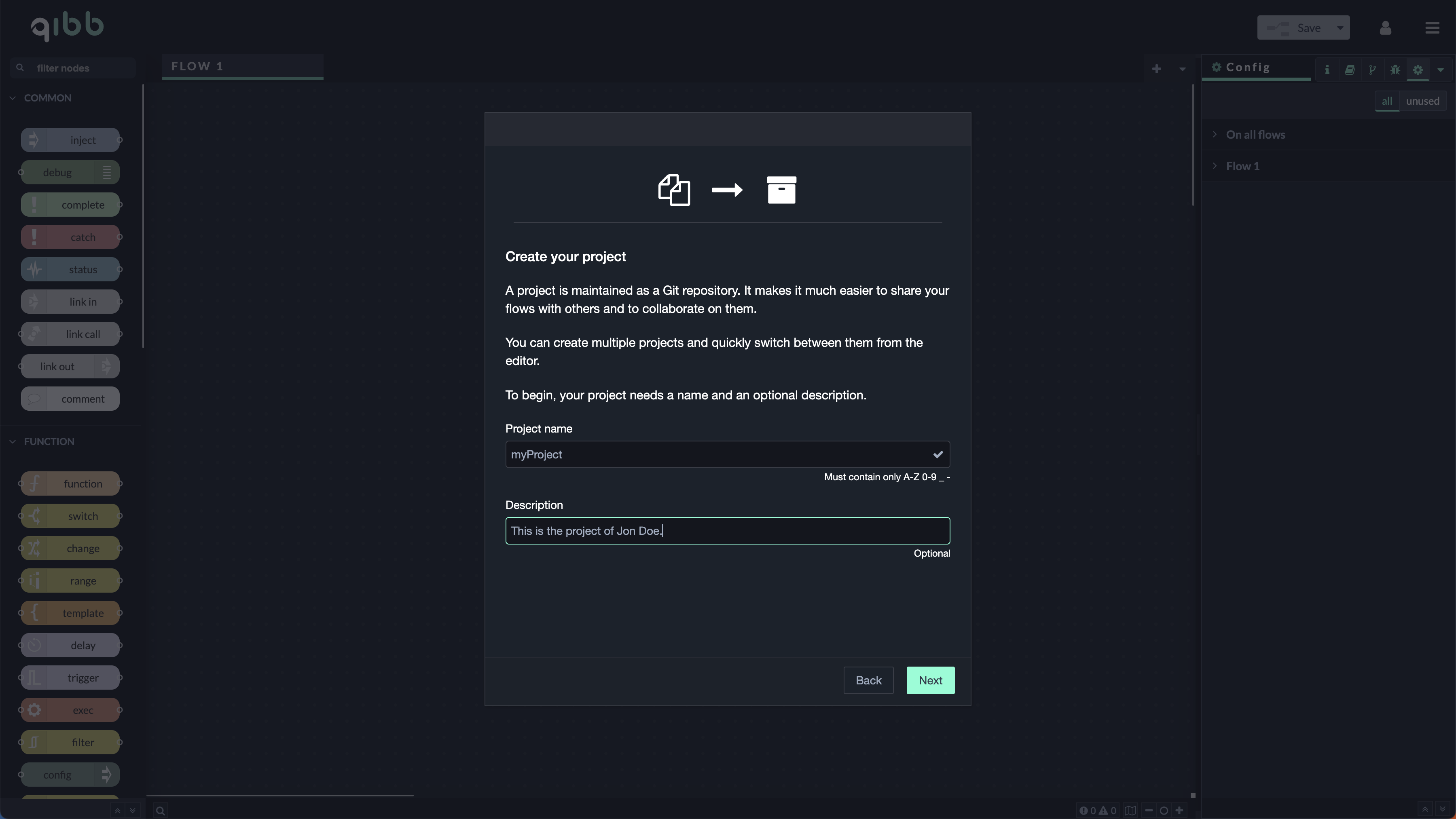Open the user account icon
This screenshot has width=1456, height=819.
click(x=1385, y=27)
